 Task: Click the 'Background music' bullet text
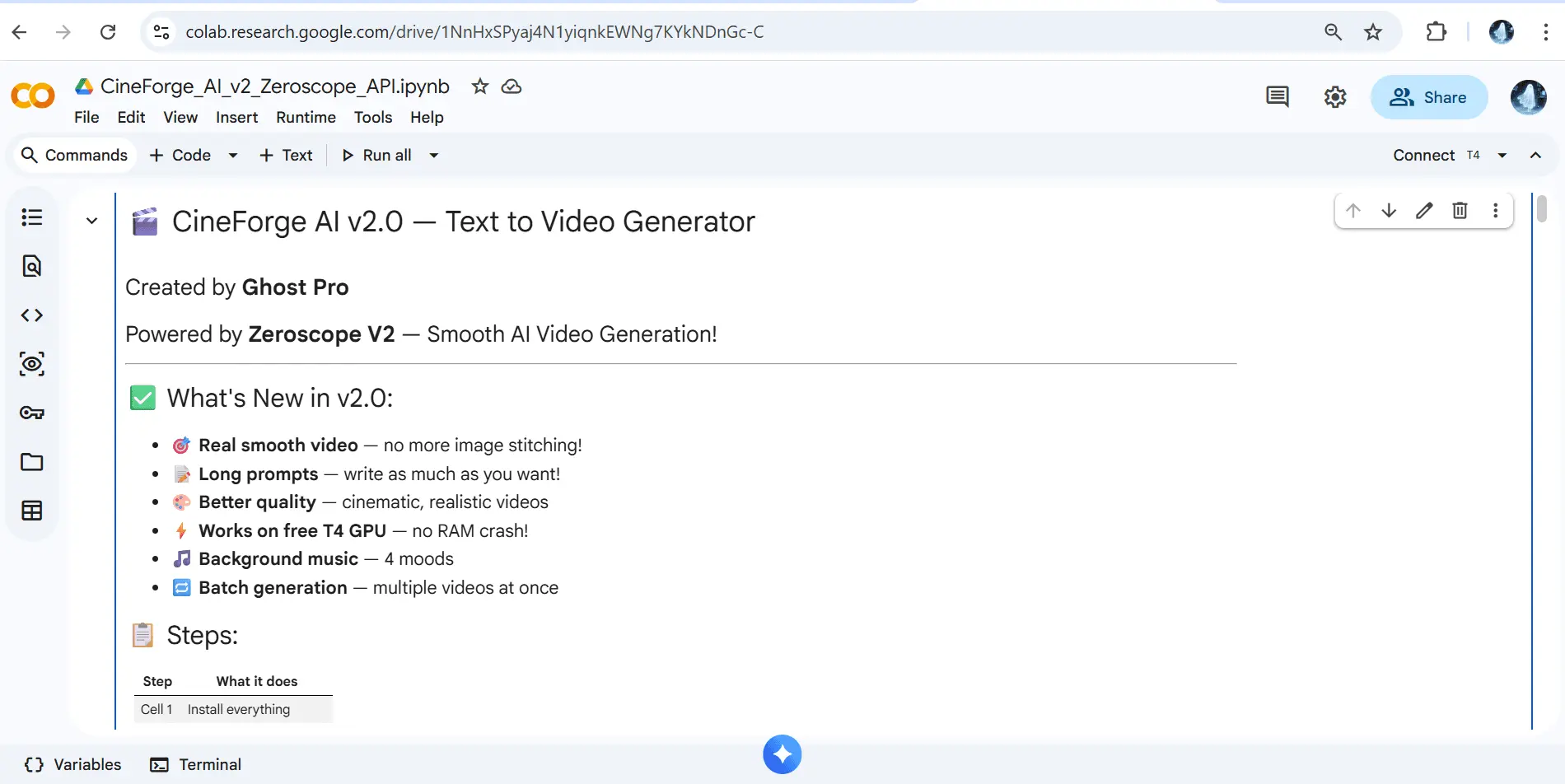(x=278, y=559)
